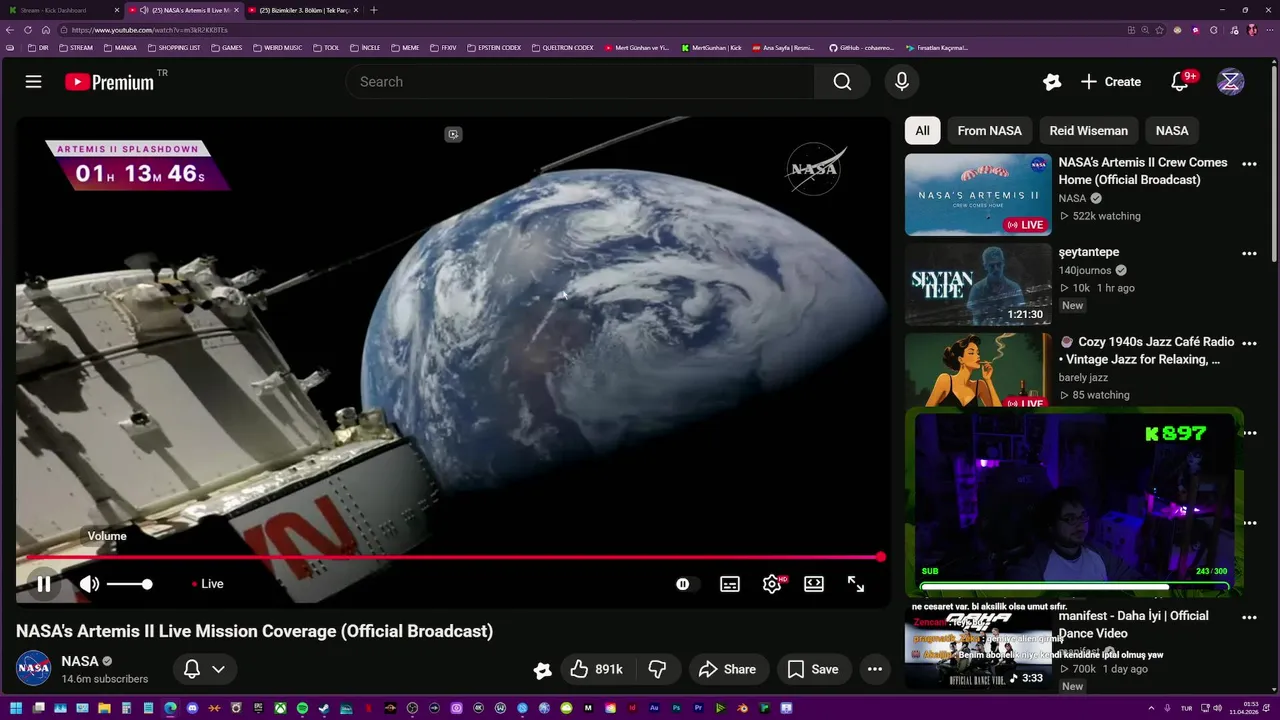The height and width of the screenshot is (720, 1280).
Task: Click the sparkle Ask icon in header
Action: coord(1052,82)
